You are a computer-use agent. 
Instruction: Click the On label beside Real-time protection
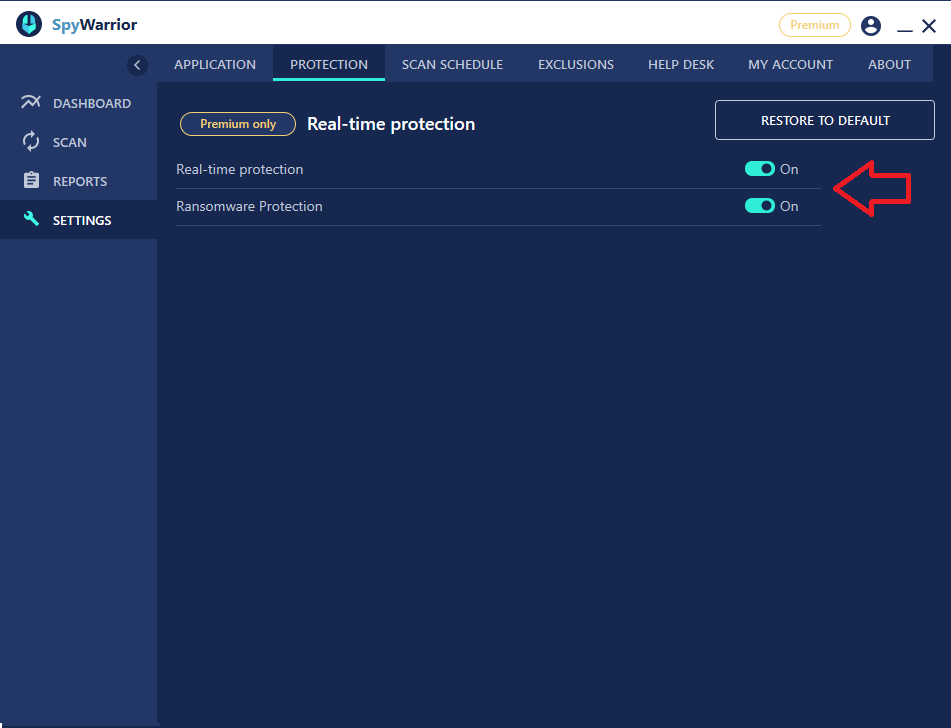pos(789,169)
